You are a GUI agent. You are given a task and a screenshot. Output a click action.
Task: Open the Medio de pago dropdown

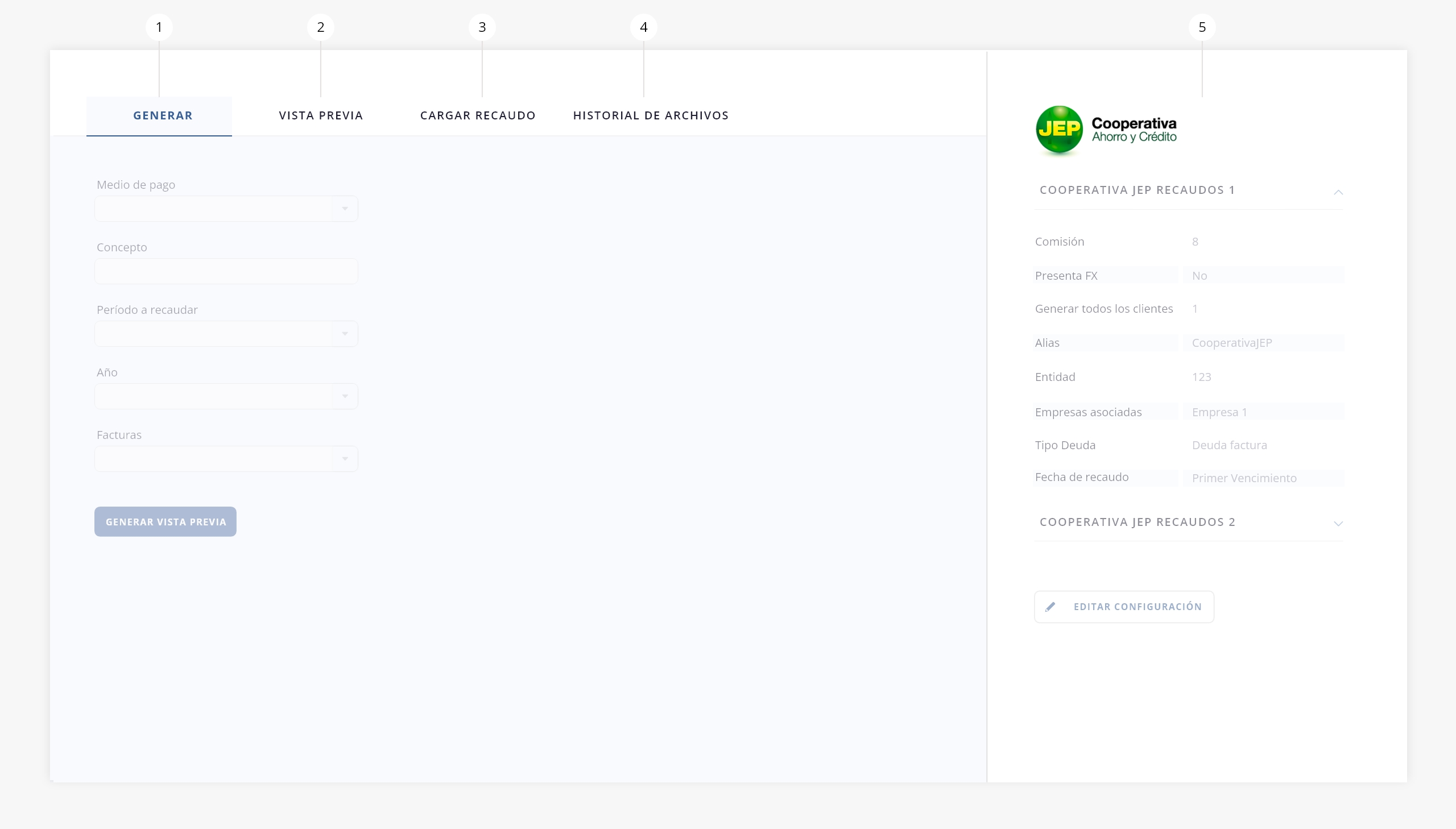coord(226,209)
